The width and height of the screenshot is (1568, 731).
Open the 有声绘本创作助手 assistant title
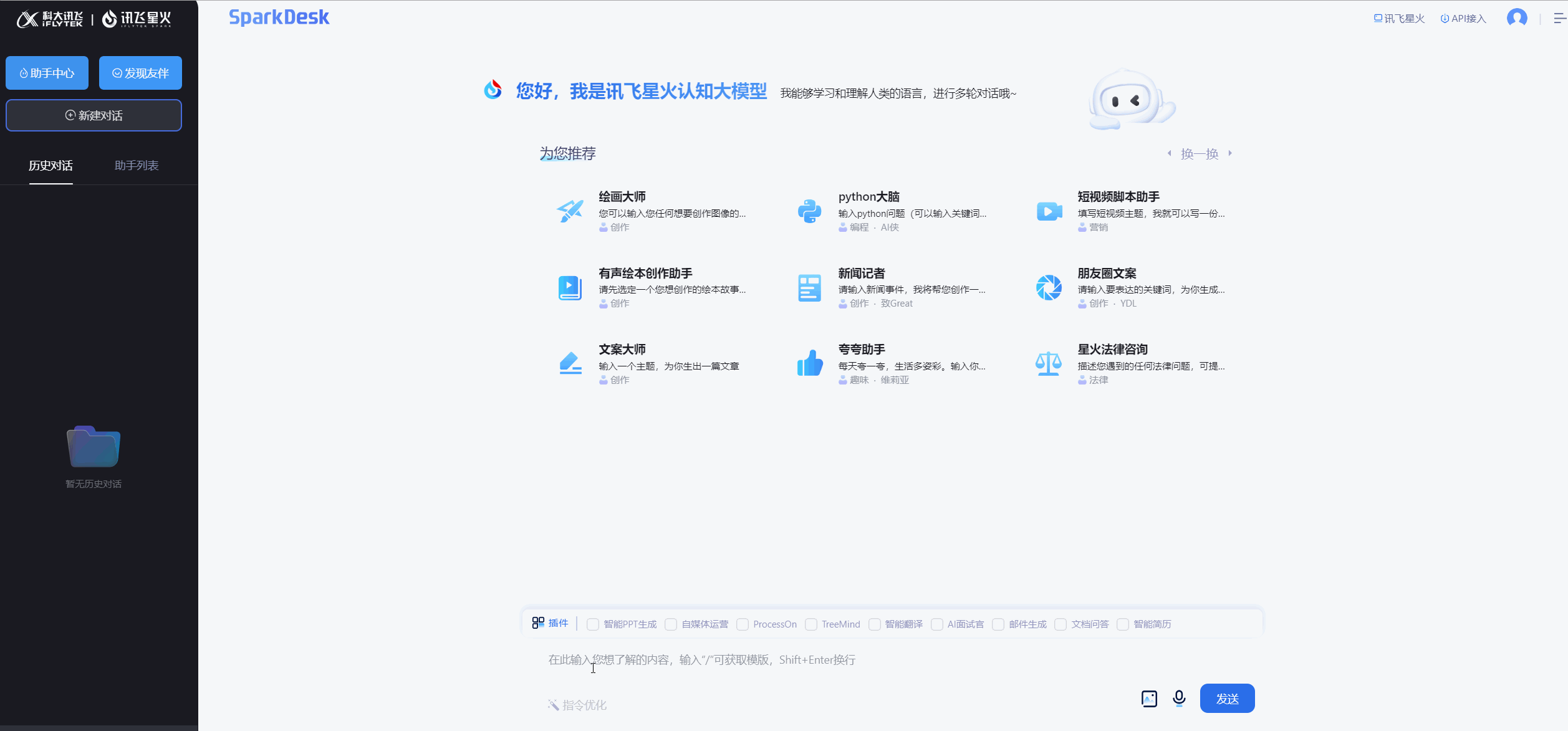coord(645,274)
